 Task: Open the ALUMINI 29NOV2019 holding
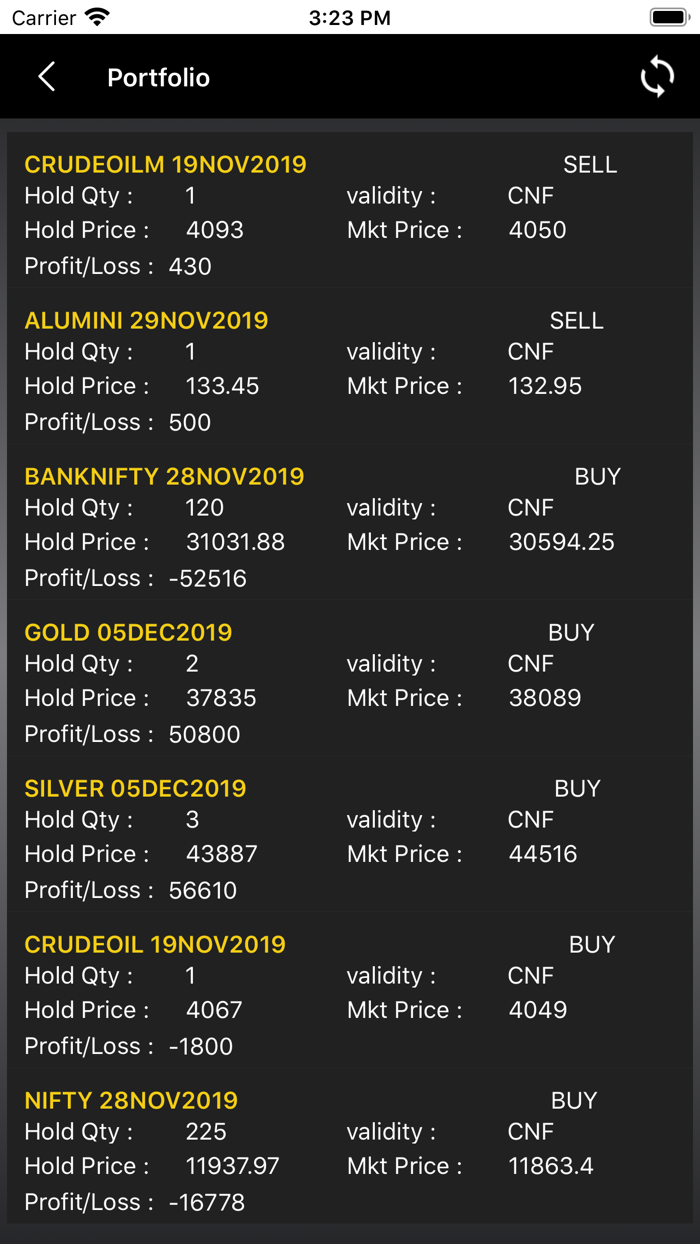tap(146, 320)
